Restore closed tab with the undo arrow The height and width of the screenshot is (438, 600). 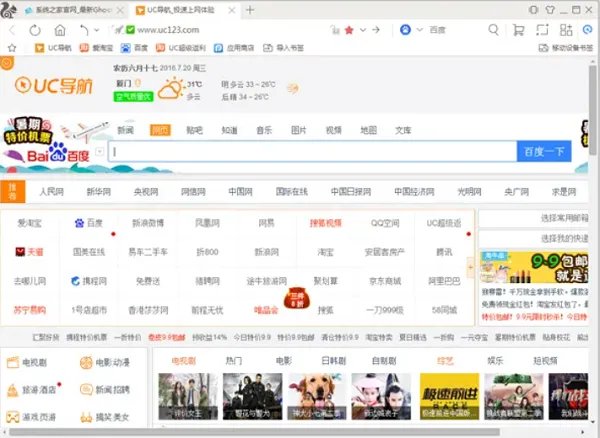[x=84, y=30]
